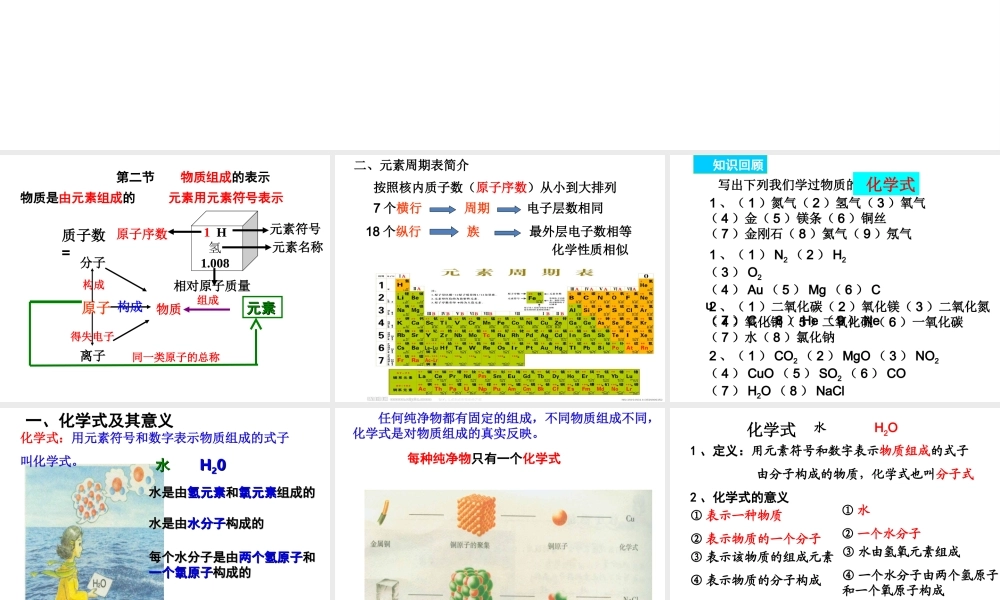Select the text 电子层数相同
The image size is (1000, 600).
(x=565, y=209)
